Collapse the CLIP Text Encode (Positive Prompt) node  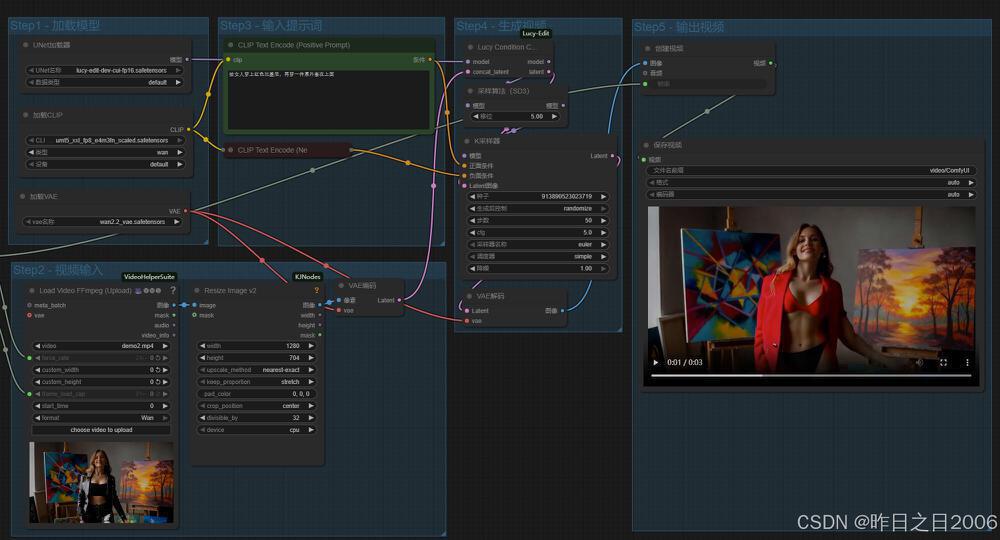click(230, 45)
